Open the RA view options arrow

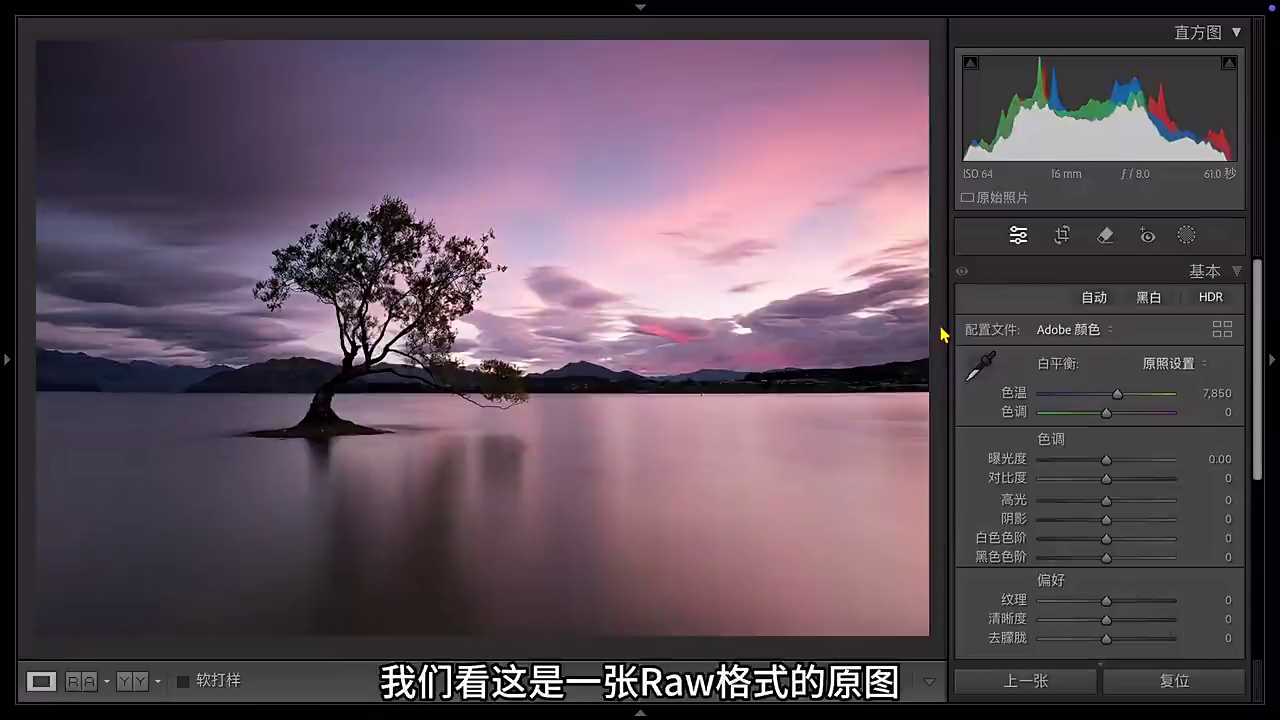[x=107, y=682]
